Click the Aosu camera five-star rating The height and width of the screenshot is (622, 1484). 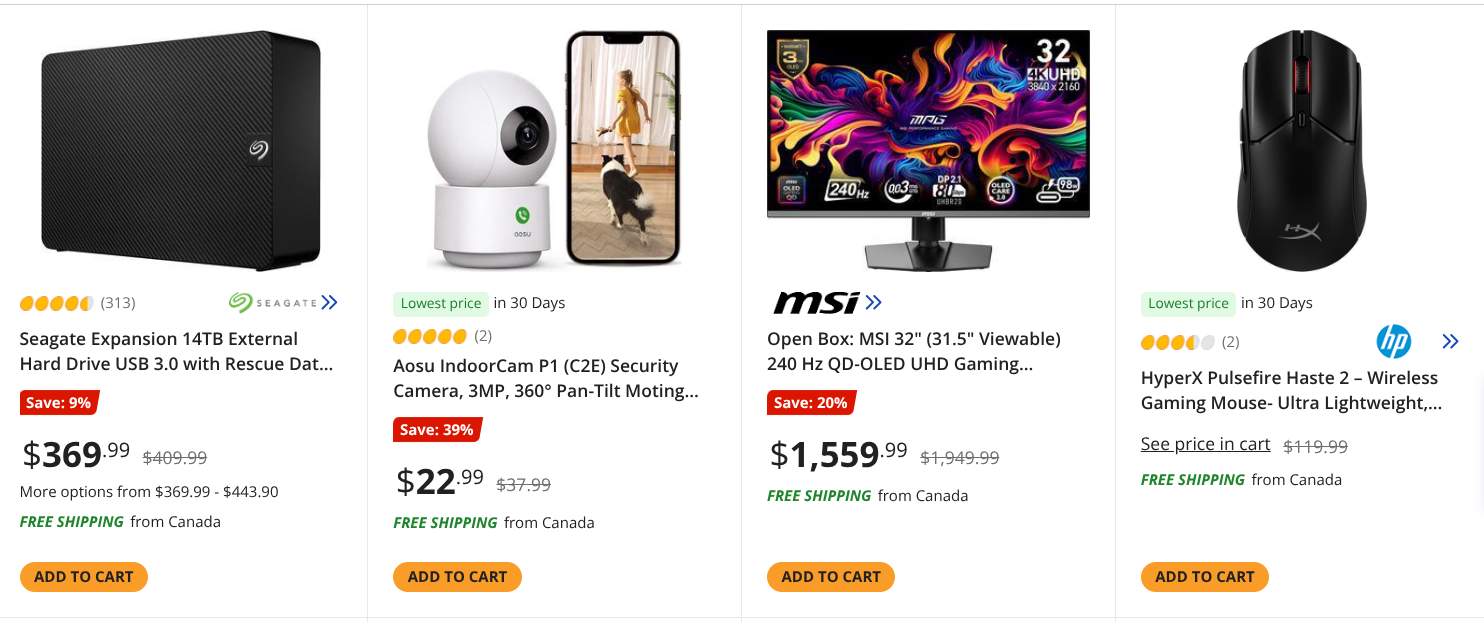(x=430, y=336)
